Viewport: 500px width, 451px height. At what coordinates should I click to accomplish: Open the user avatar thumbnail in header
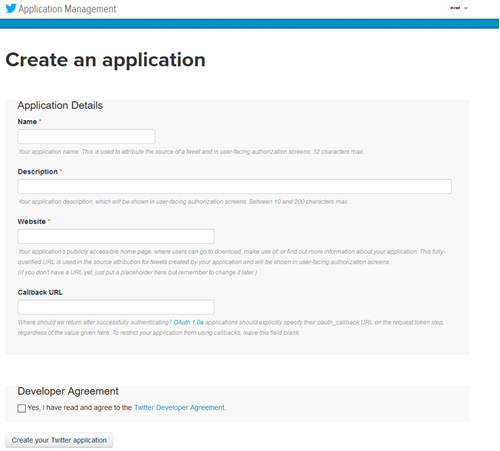(455, 8)
